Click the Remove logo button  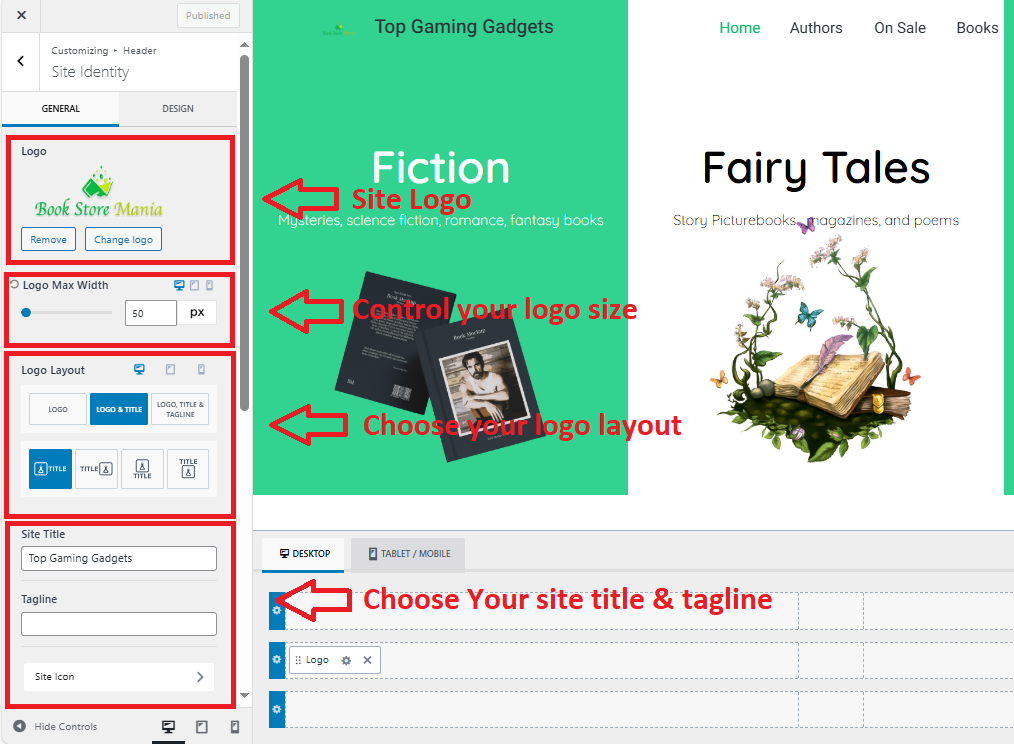[x=48, y=239]
